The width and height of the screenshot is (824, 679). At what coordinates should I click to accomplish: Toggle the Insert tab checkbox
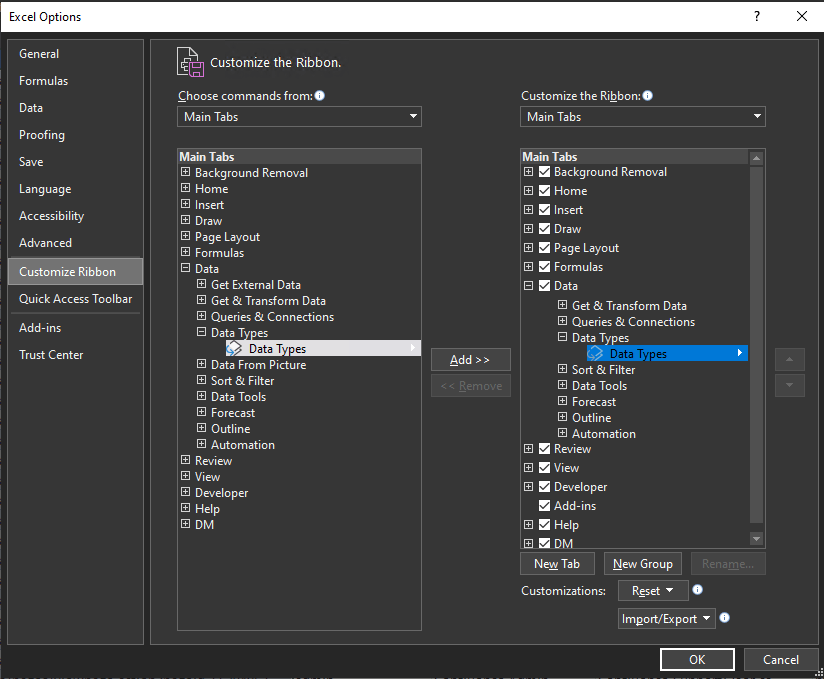point(544,210)
